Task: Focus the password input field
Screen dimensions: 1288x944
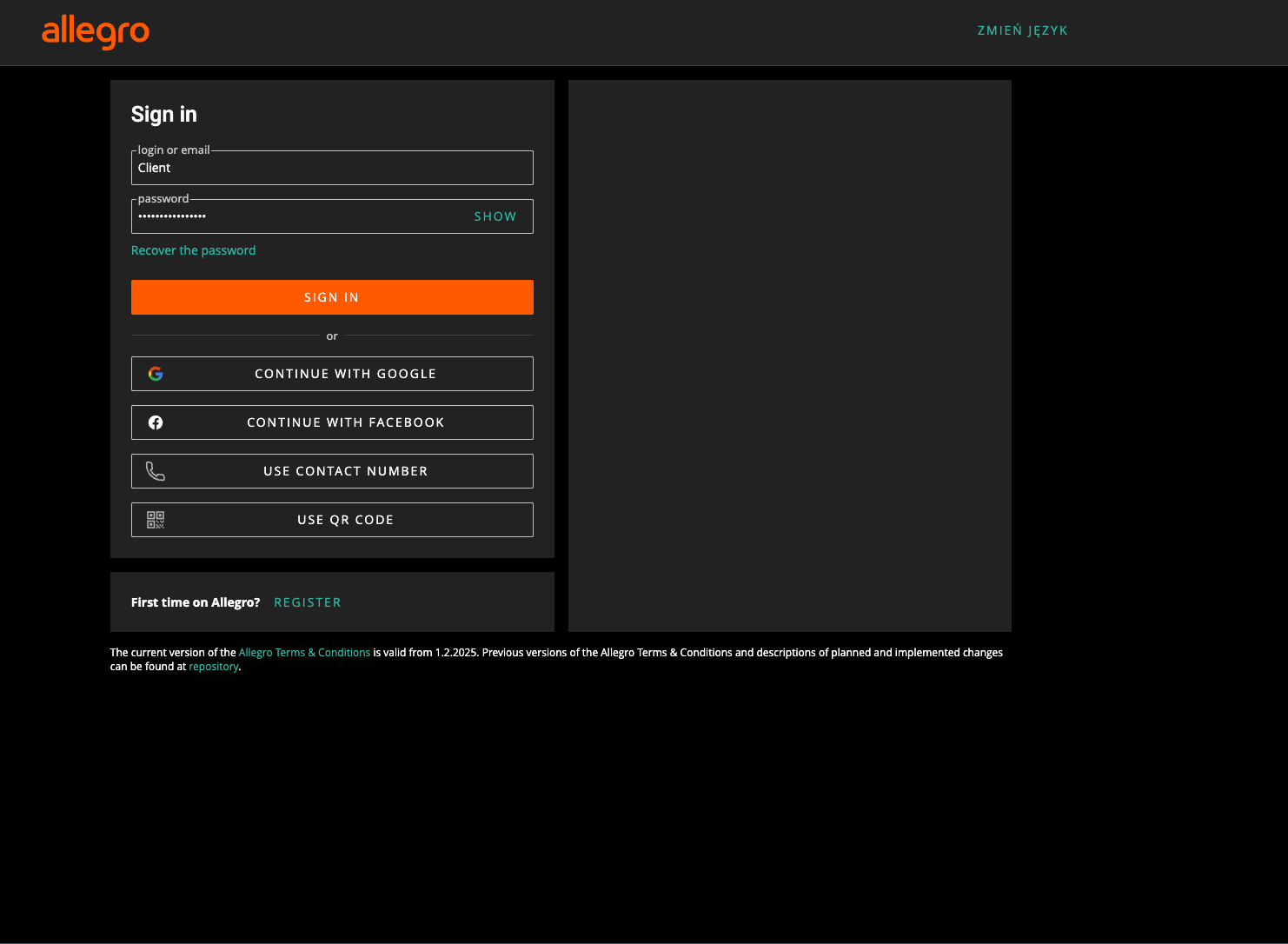Action: tap(295, 216)
